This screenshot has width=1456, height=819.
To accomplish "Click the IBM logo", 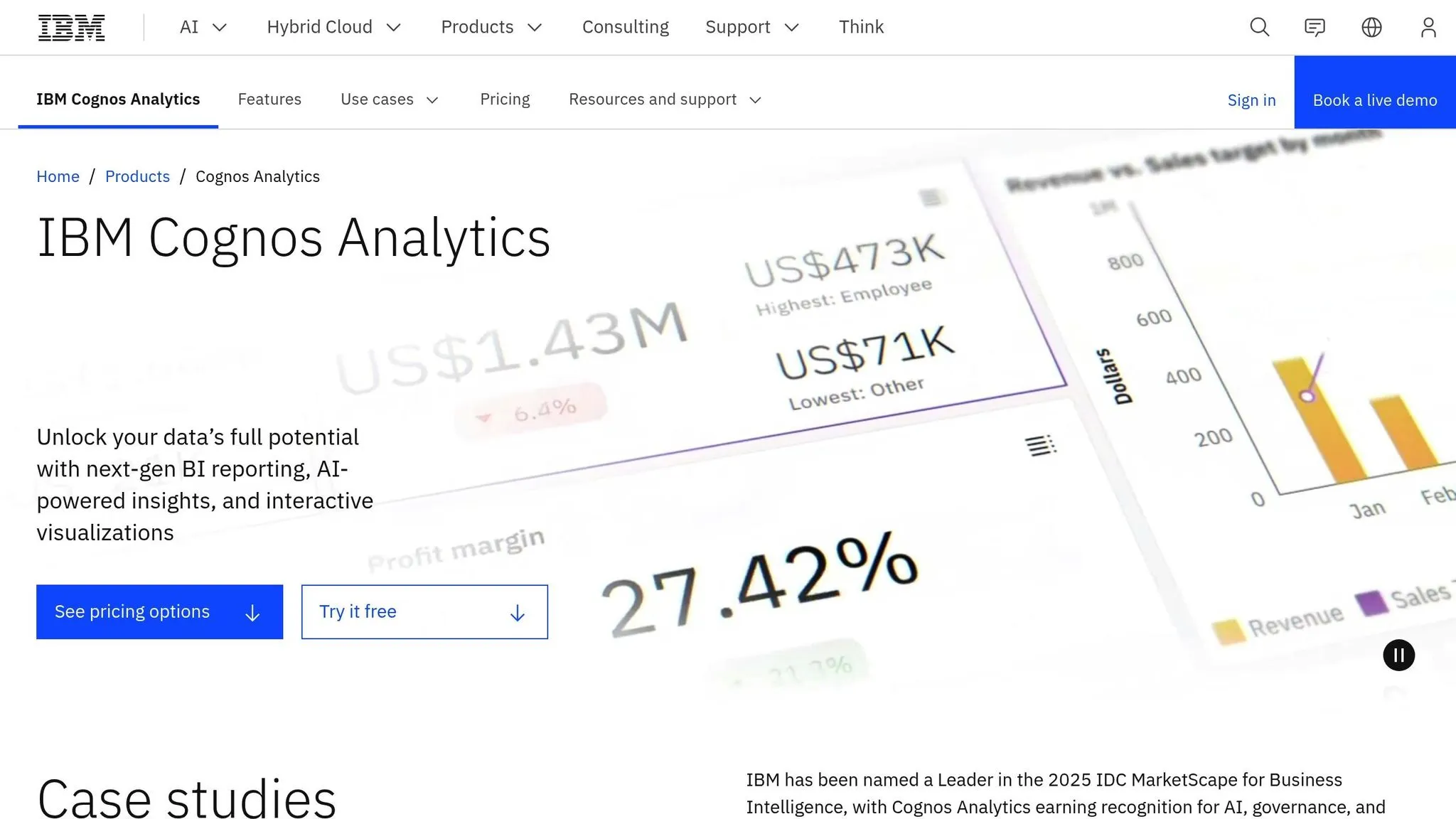I will click(71, 27).
